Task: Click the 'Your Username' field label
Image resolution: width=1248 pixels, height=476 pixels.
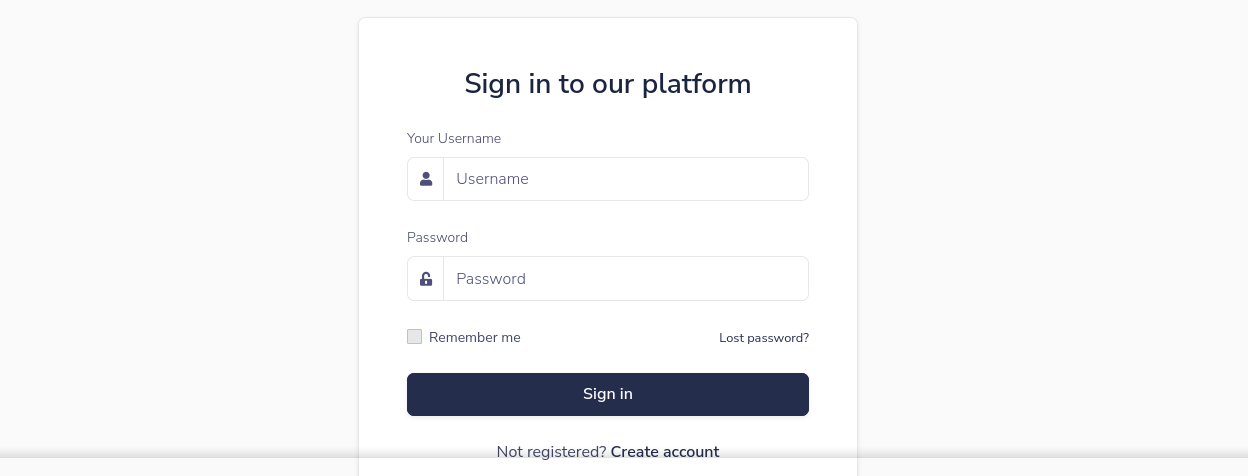Action: (x=454, y=138)
